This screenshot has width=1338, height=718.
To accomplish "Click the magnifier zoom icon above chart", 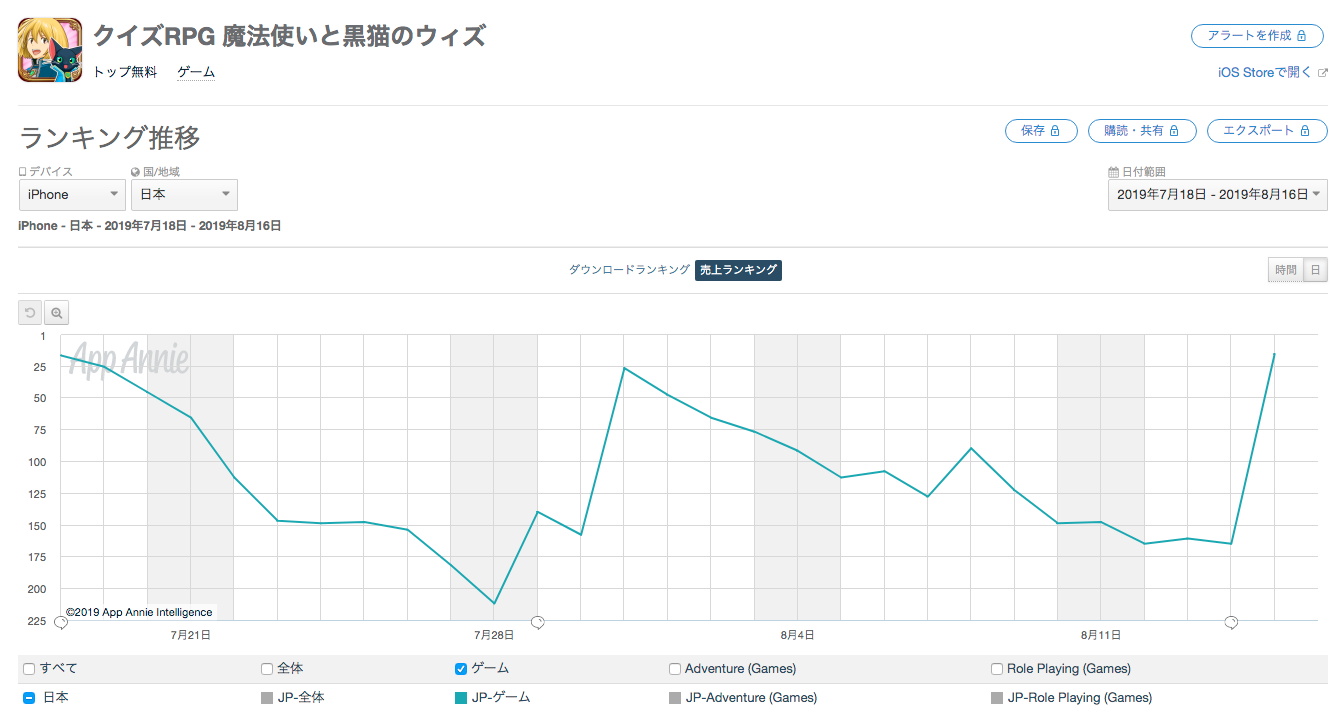I will pyautogui.click(x=57, y=313).
